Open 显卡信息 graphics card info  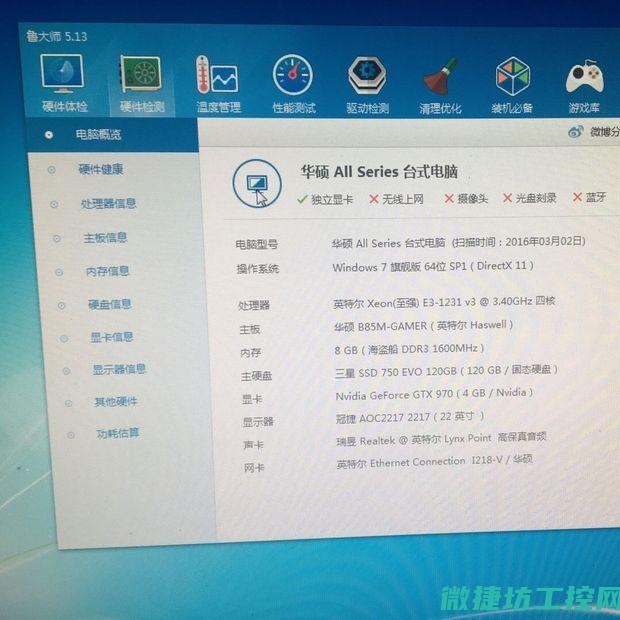[112, 337]
